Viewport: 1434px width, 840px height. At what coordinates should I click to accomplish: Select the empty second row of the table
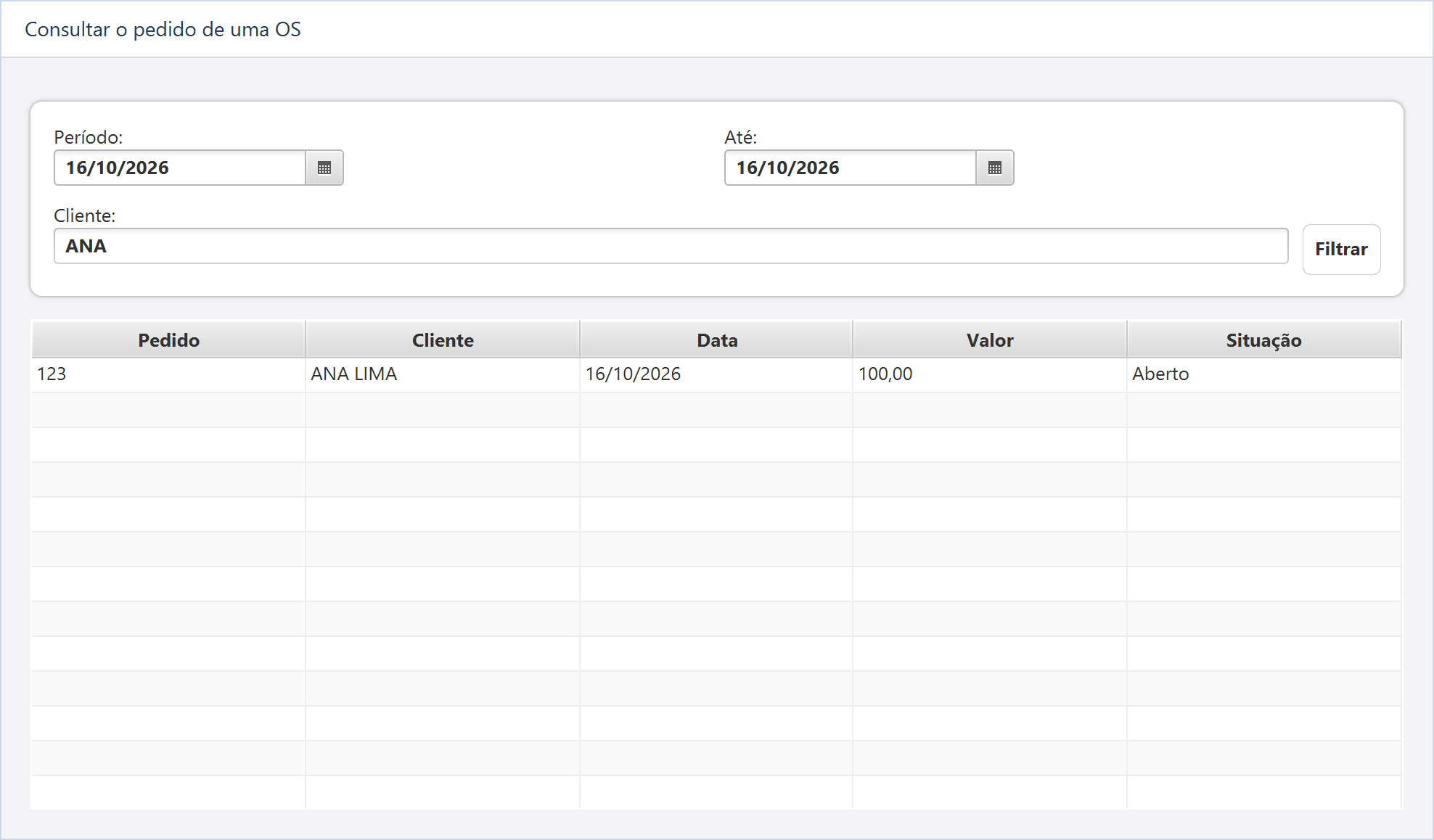point(716,410)
